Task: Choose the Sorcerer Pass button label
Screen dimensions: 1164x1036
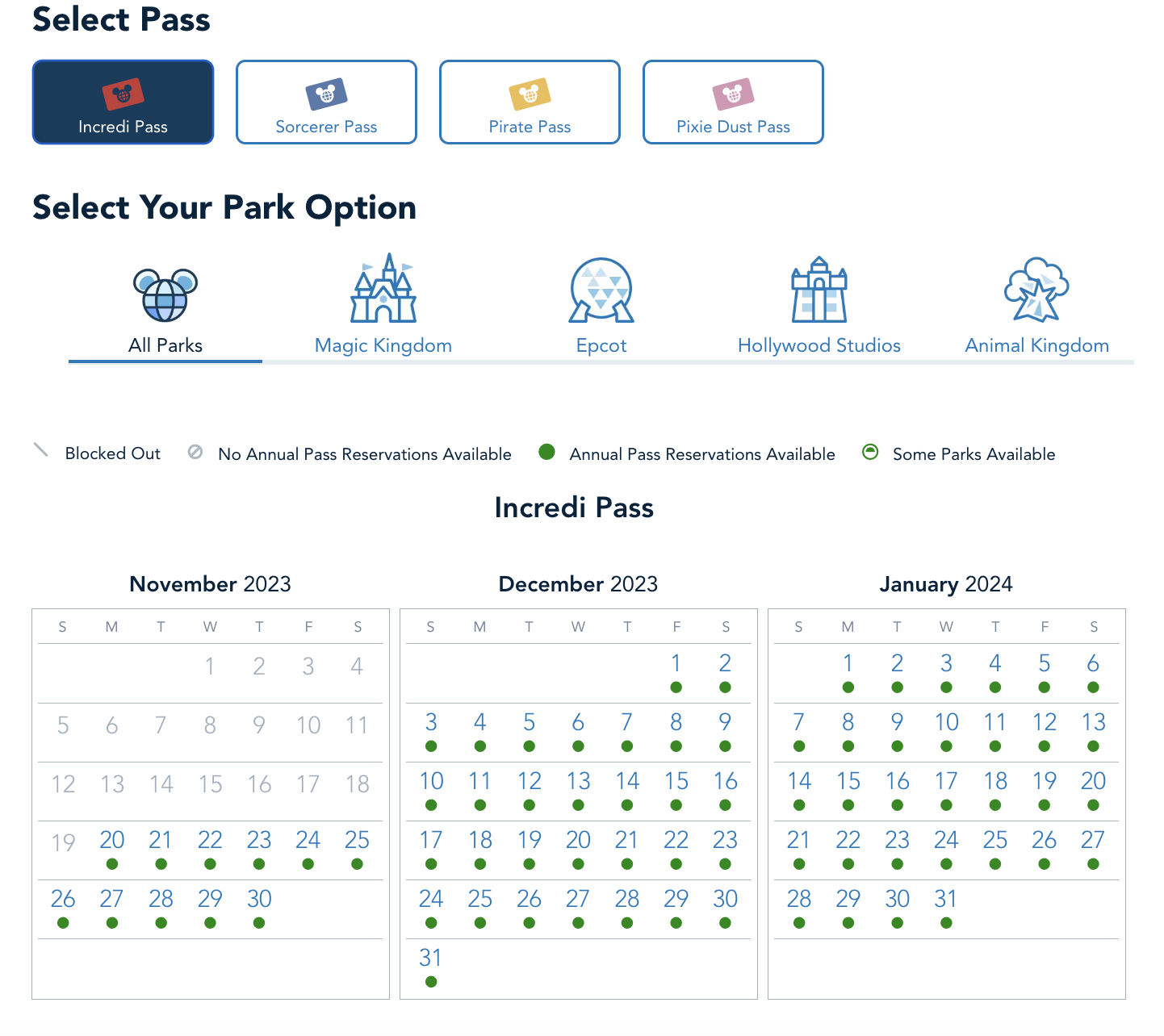Action: [326, 127]
